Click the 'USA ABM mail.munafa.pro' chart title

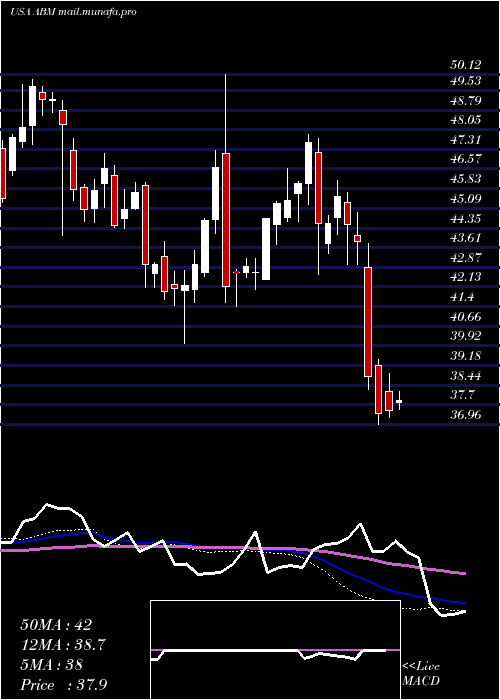pos(73,12)
